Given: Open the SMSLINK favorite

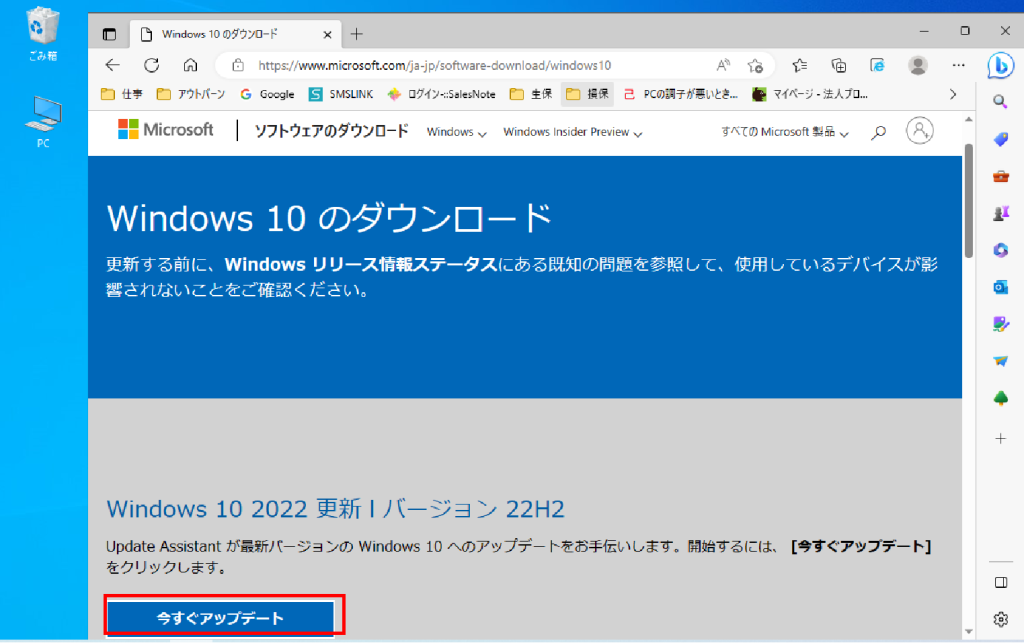Looking at the screenshot, I should click(x=341, y=94).
